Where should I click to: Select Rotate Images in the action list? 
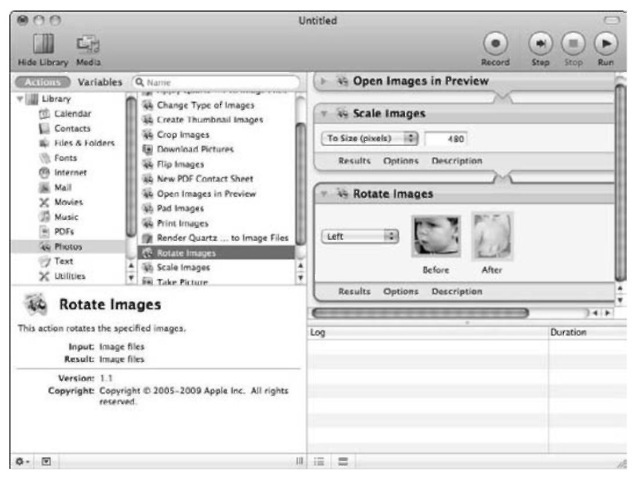(x=216, y=253)
